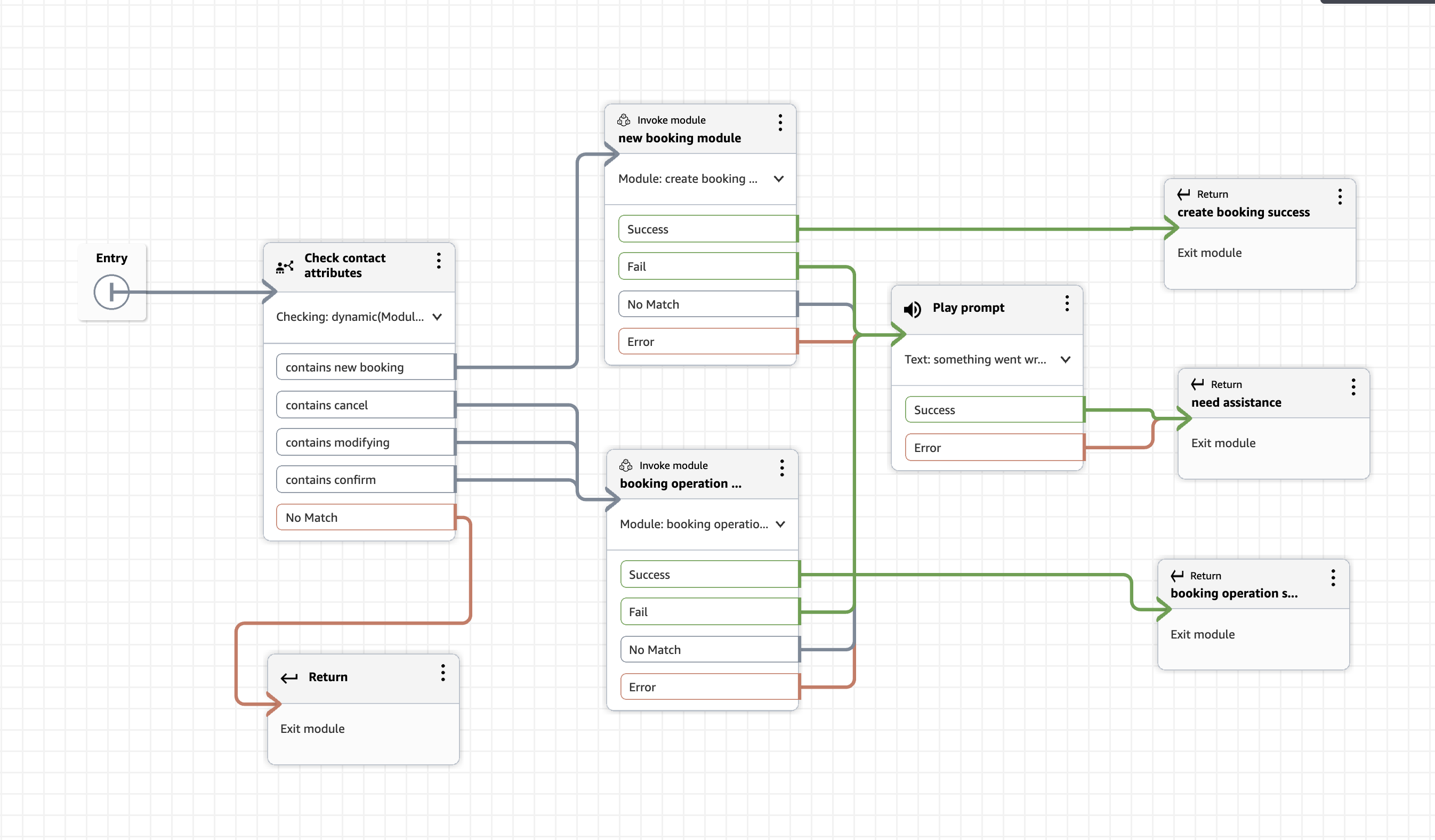Viewport: 1435px width, 840px height.
Task: Click the Entry label
Action: pyautogui.click(x=111, y=258)
